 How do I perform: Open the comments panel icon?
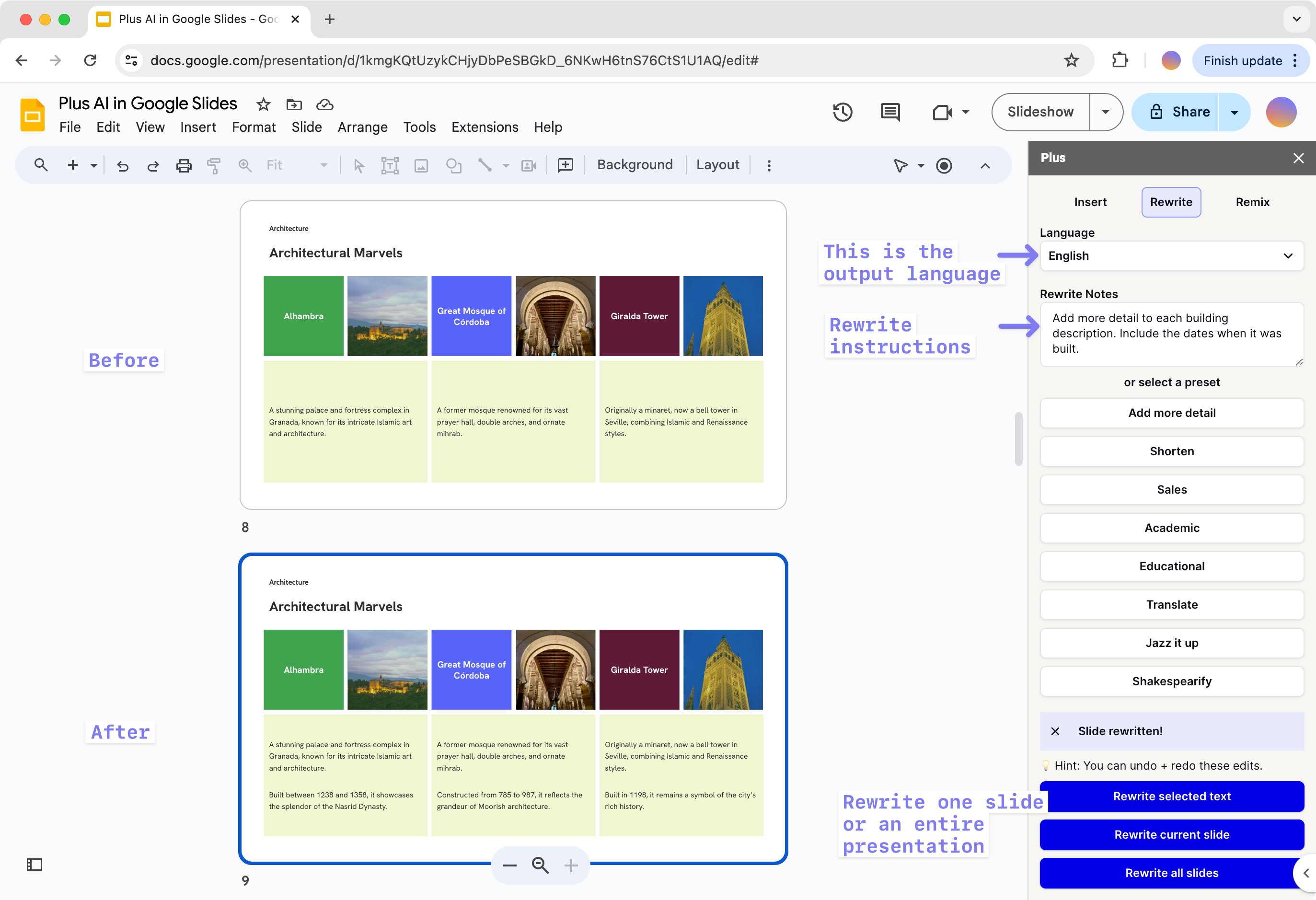point(889,112)
